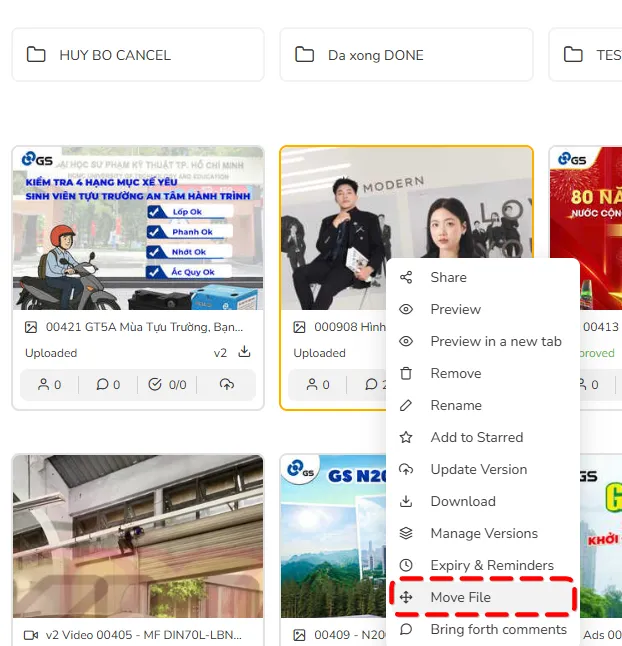Viewport: 622px width, 646px height.
Task: Open the Da xong DONE folder
Action: point(407,55)
